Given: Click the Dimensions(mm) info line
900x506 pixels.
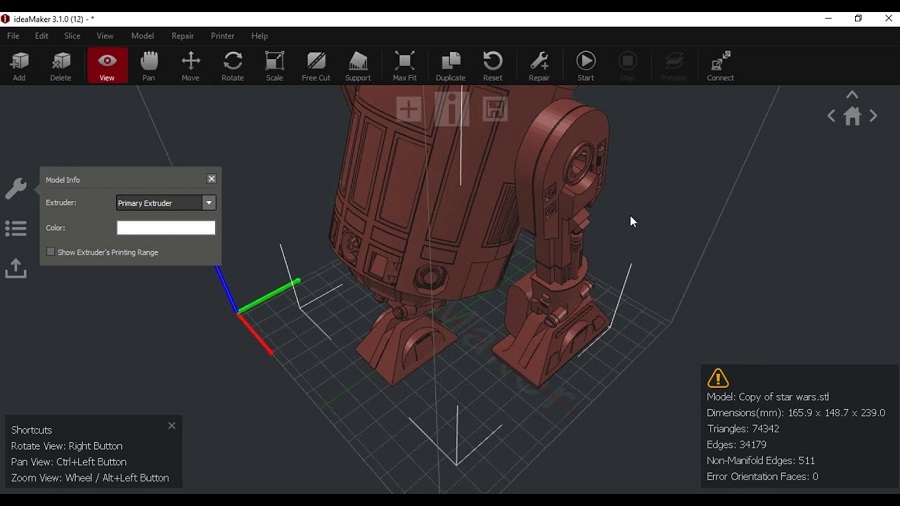Looking at the screenshot, I should click(796, 413).
